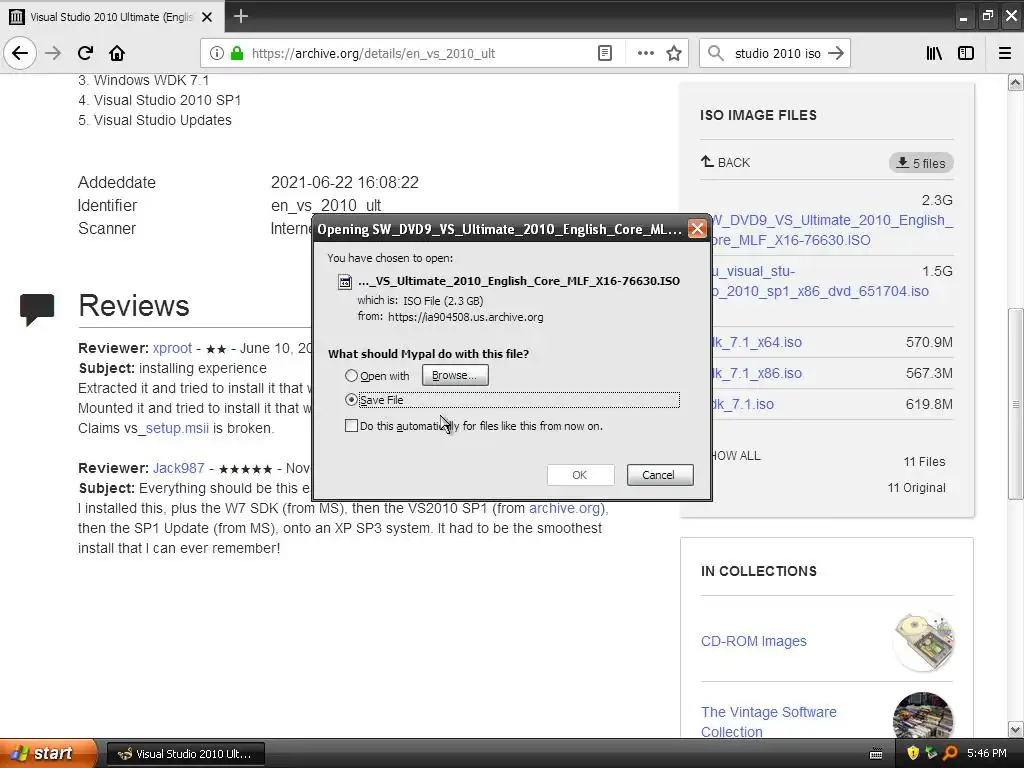Click the 5:46 PM system clock

coord(987,753)
